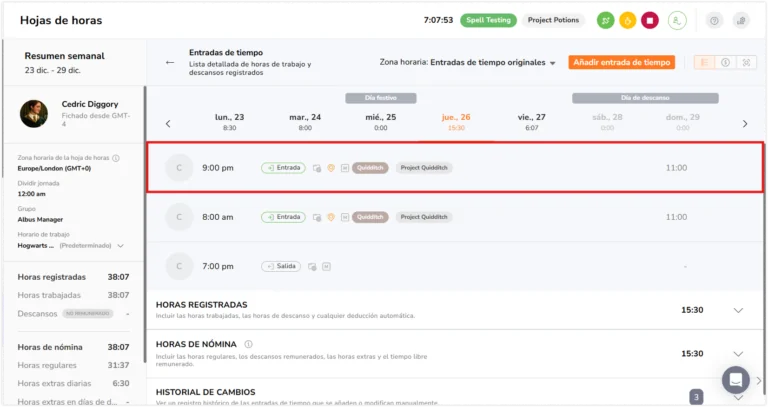Open the help question mark icon
768x407 pixels.
point(714,21)
